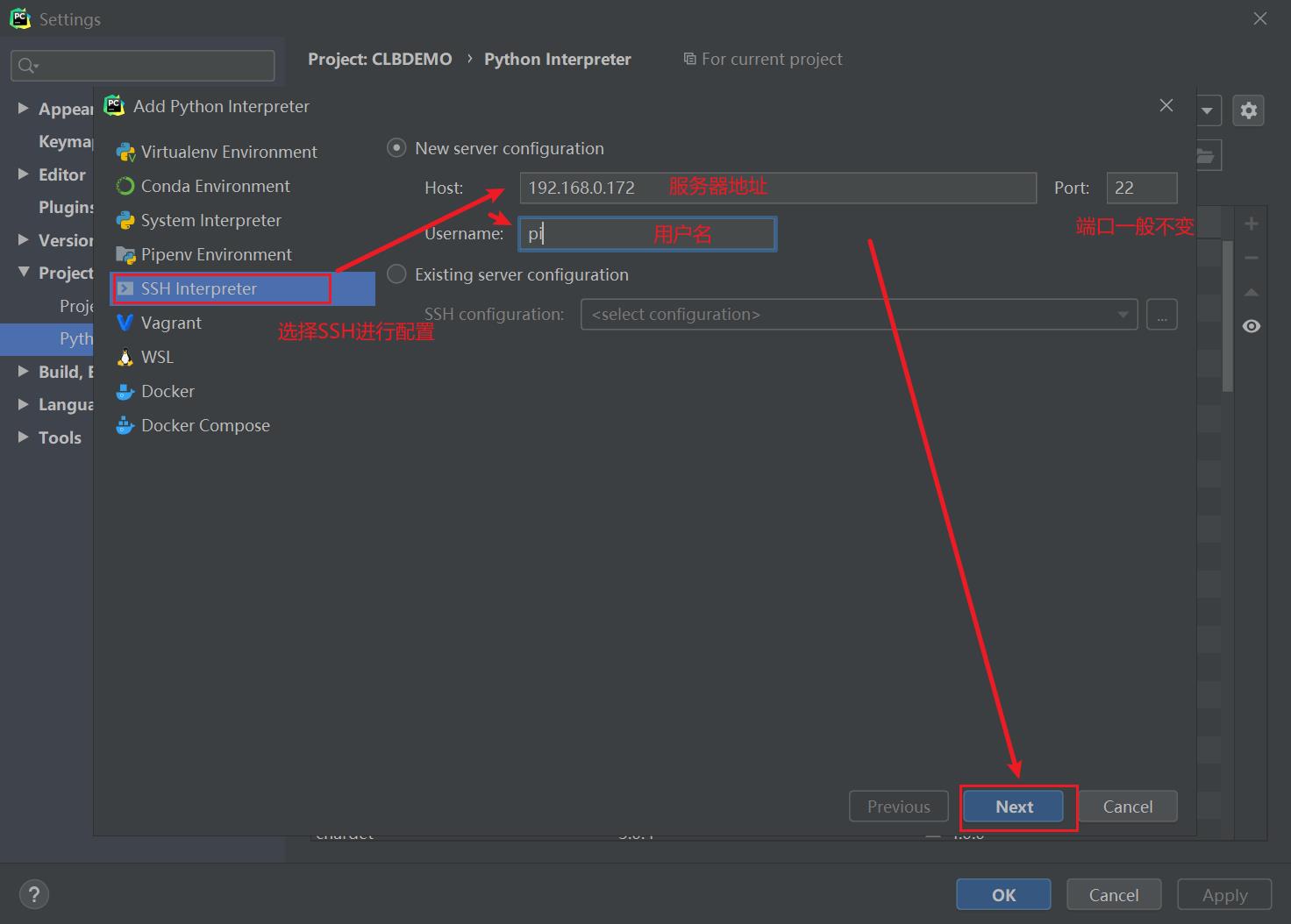
Task: Open the SSH configuration dropdown
Action: click(x=859, y=315)
